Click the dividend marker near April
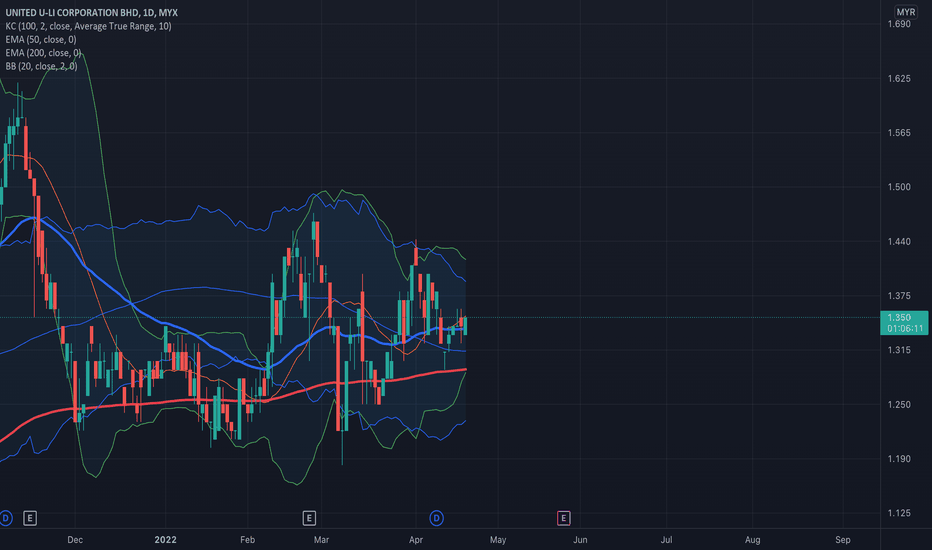The height and width of the screenshot is (550, 932). tap(436, 518)
